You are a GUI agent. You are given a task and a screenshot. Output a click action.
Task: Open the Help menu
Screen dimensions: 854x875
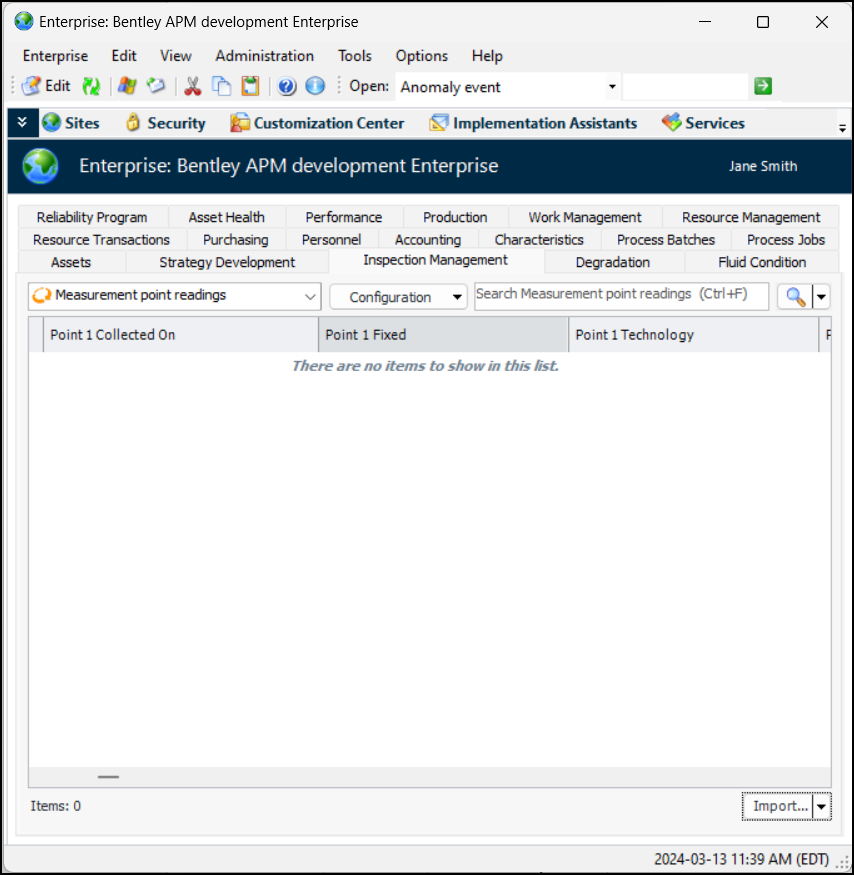487,56
